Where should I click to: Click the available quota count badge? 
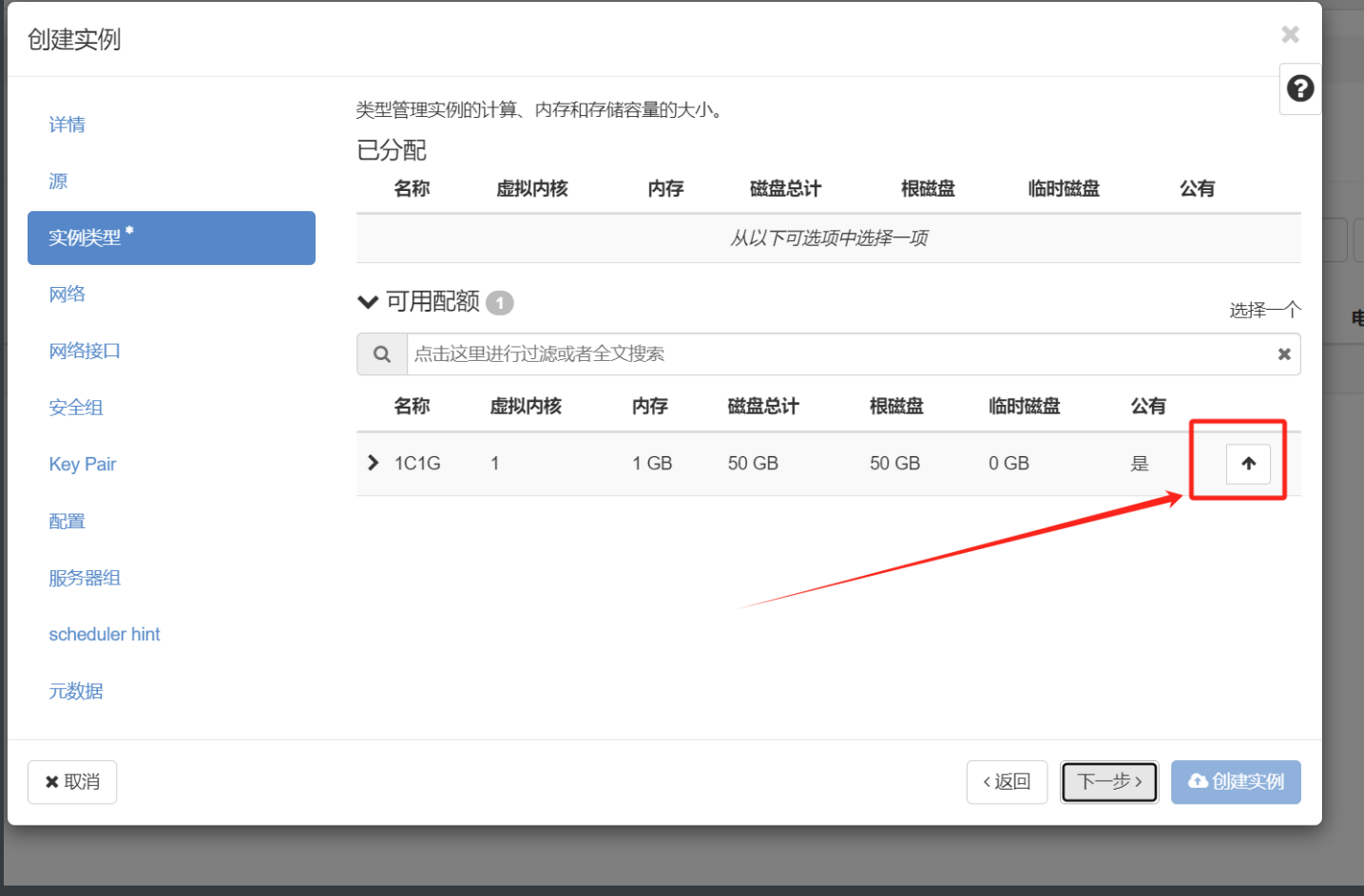pyautogui.click(x=500, y=303)
